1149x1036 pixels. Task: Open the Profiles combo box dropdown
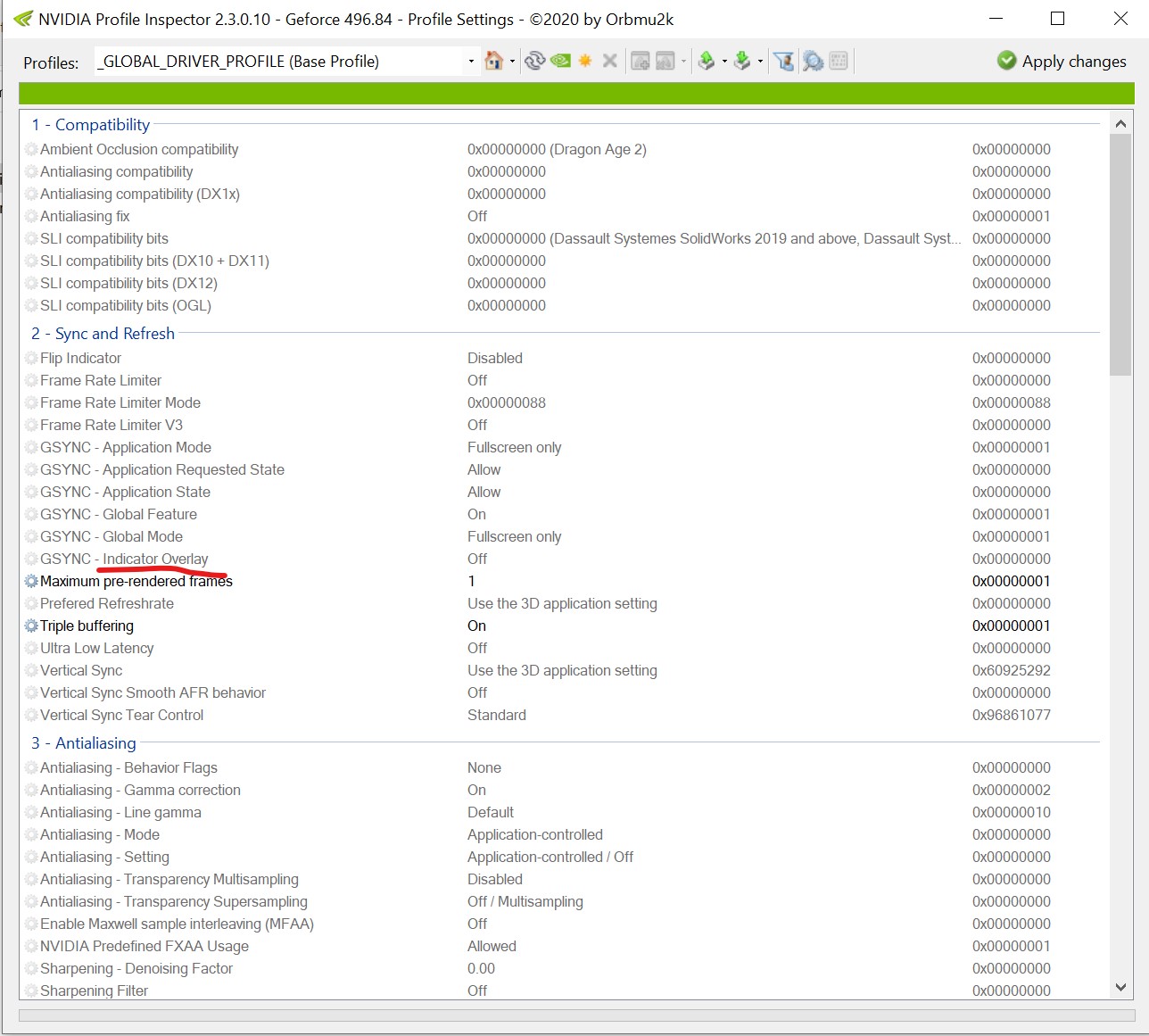471,62
